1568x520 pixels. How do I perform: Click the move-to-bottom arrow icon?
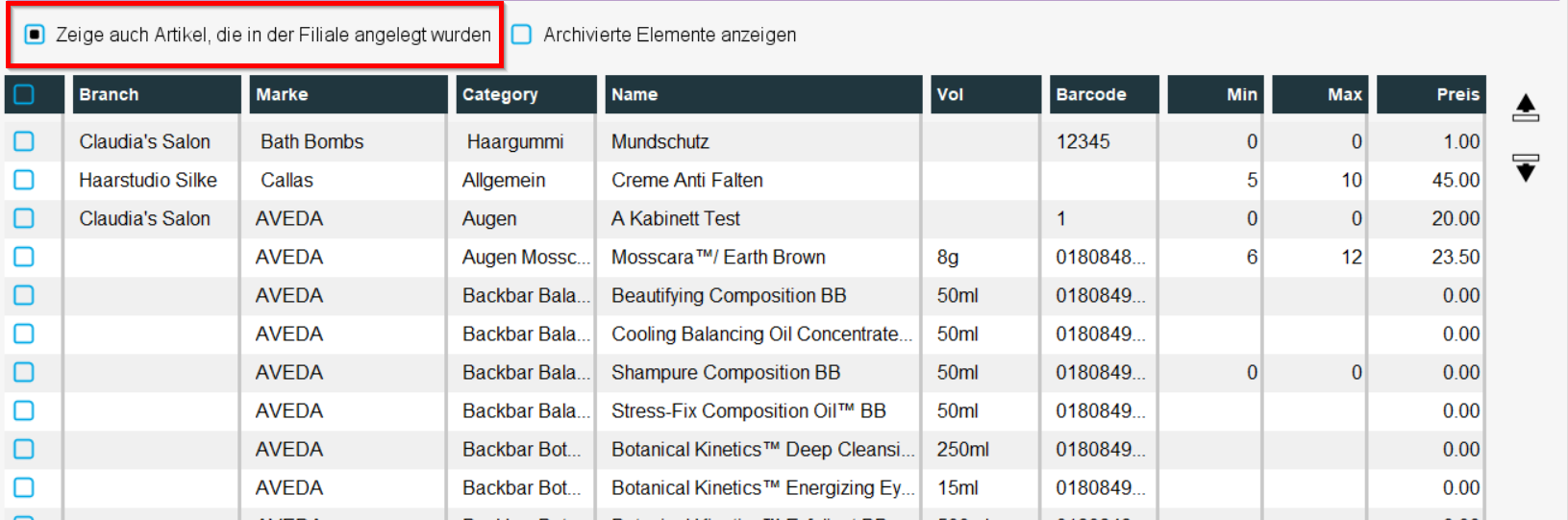point(1526,167)
